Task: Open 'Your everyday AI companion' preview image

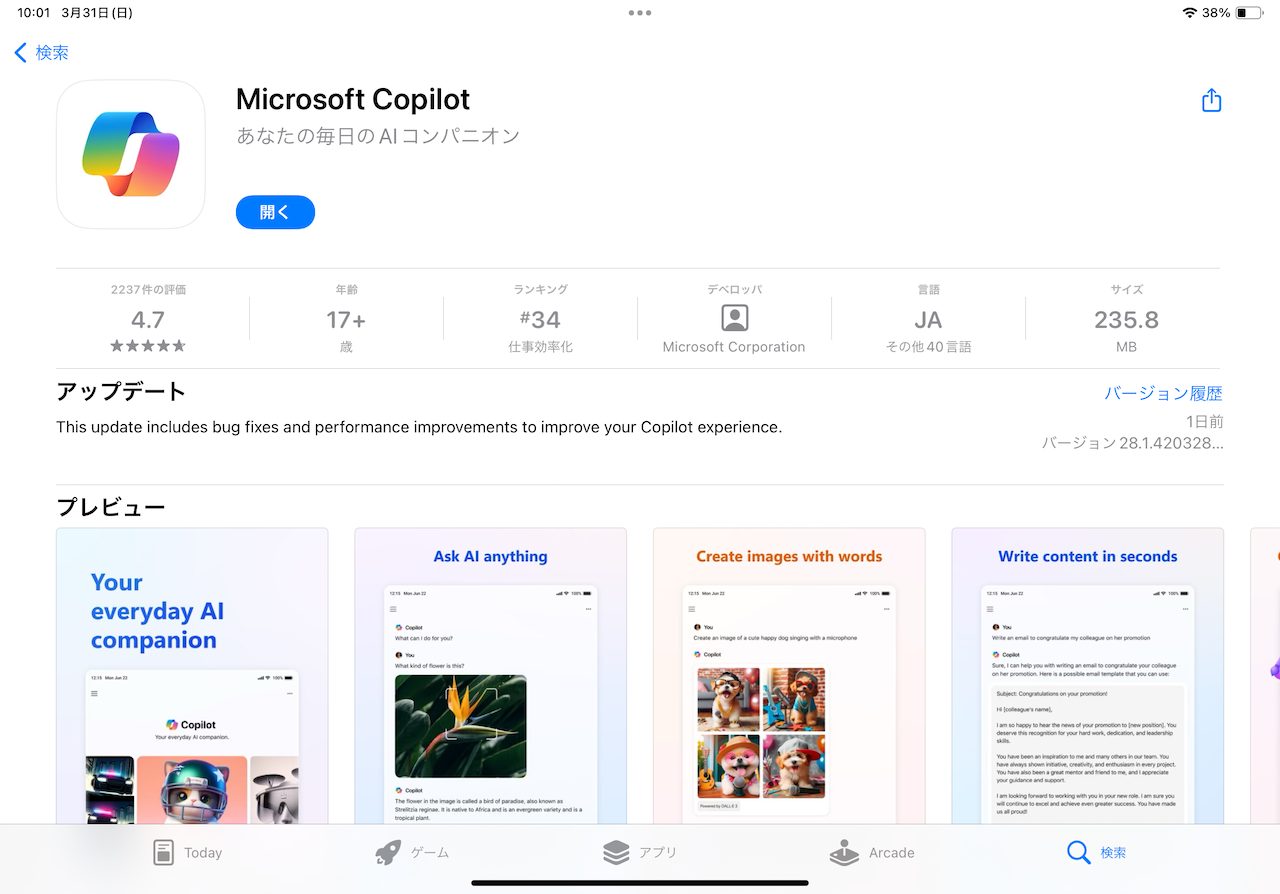Action: [x=192, y=676]
